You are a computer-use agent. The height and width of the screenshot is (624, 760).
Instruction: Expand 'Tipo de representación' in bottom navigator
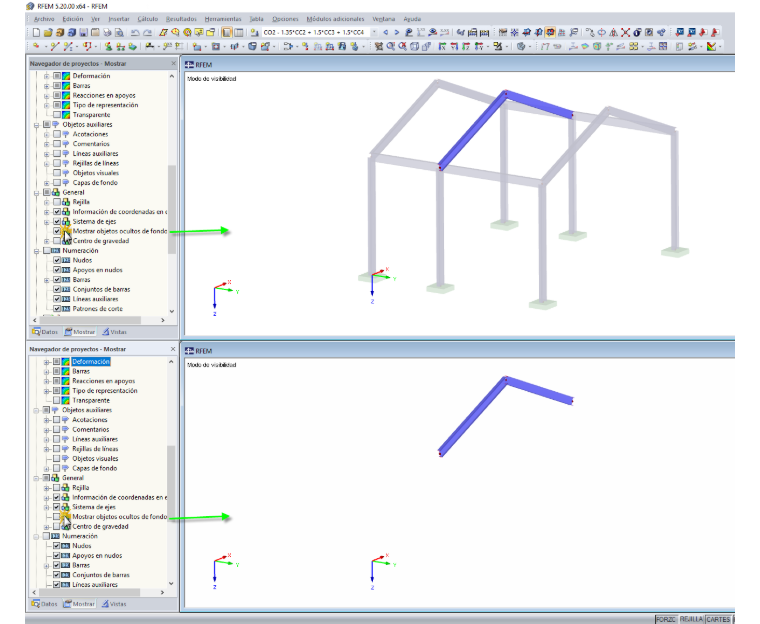46,391
